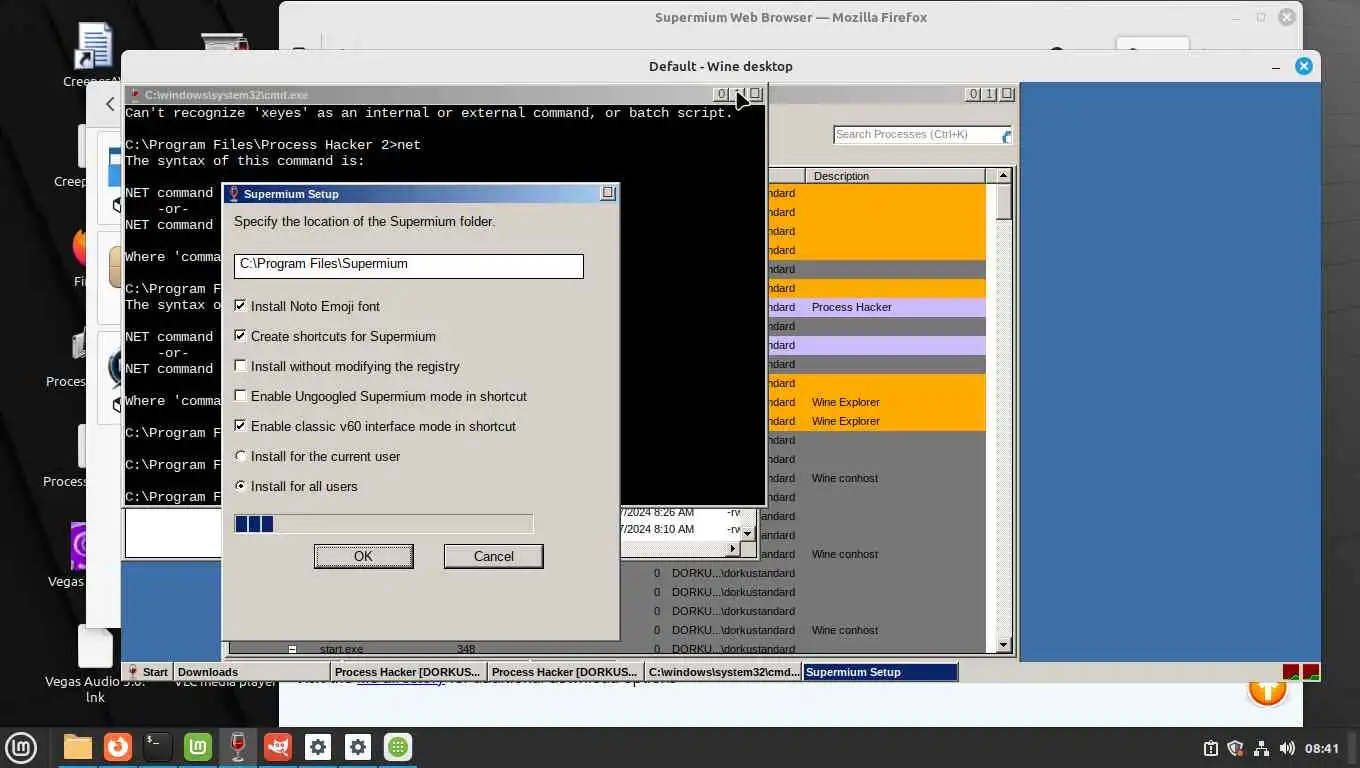Click OK in Supermium Setup
This screenshot has width=1360, height=768.
(363, 556)
